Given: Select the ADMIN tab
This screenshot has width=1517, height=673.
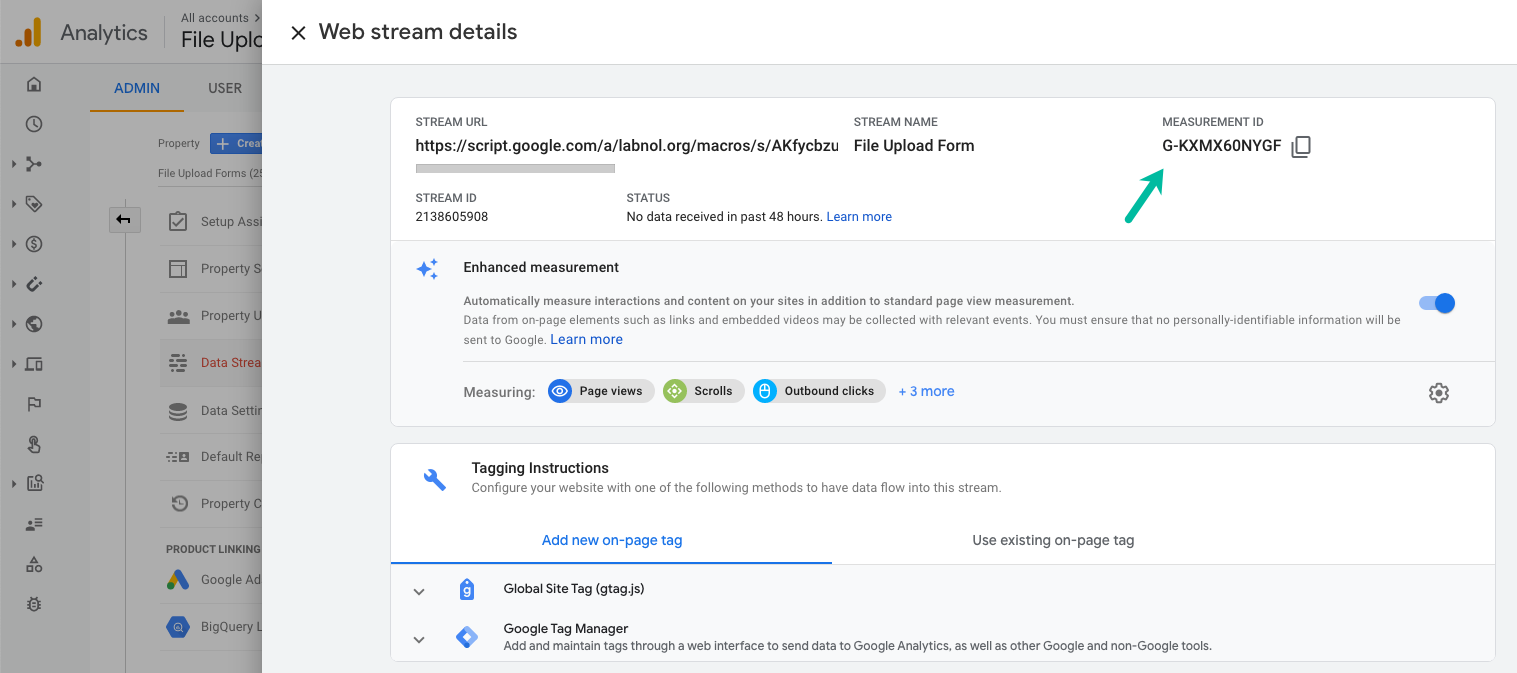Looking at the screenshot, I should [137, 88].
